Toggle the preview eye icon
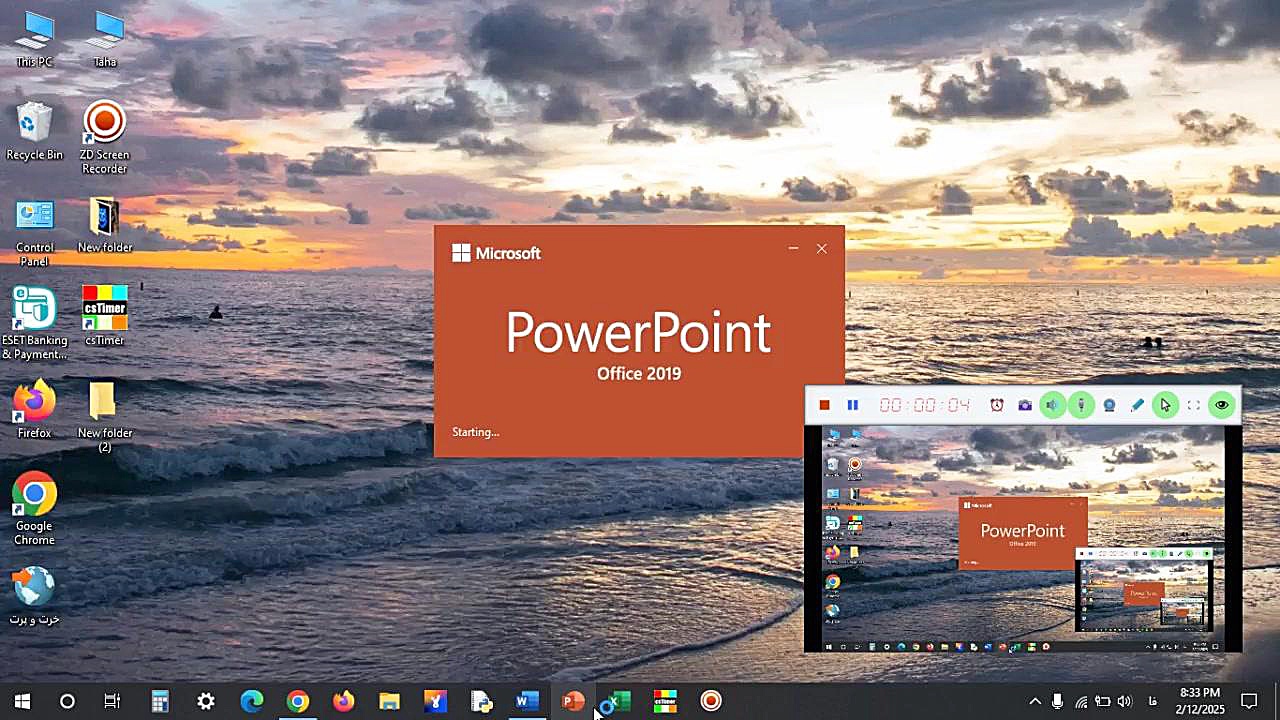This screenshot has width=1280, height=720. tap(1221, 405)
